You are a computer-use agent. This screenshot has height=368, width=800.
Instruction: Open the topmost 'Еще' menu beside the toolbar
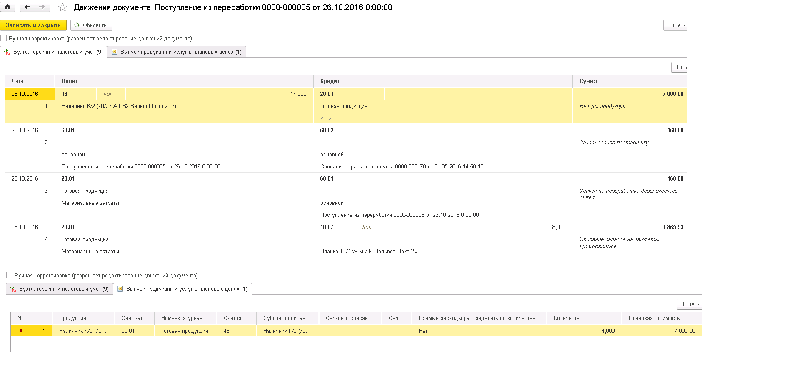click(675, 25)
